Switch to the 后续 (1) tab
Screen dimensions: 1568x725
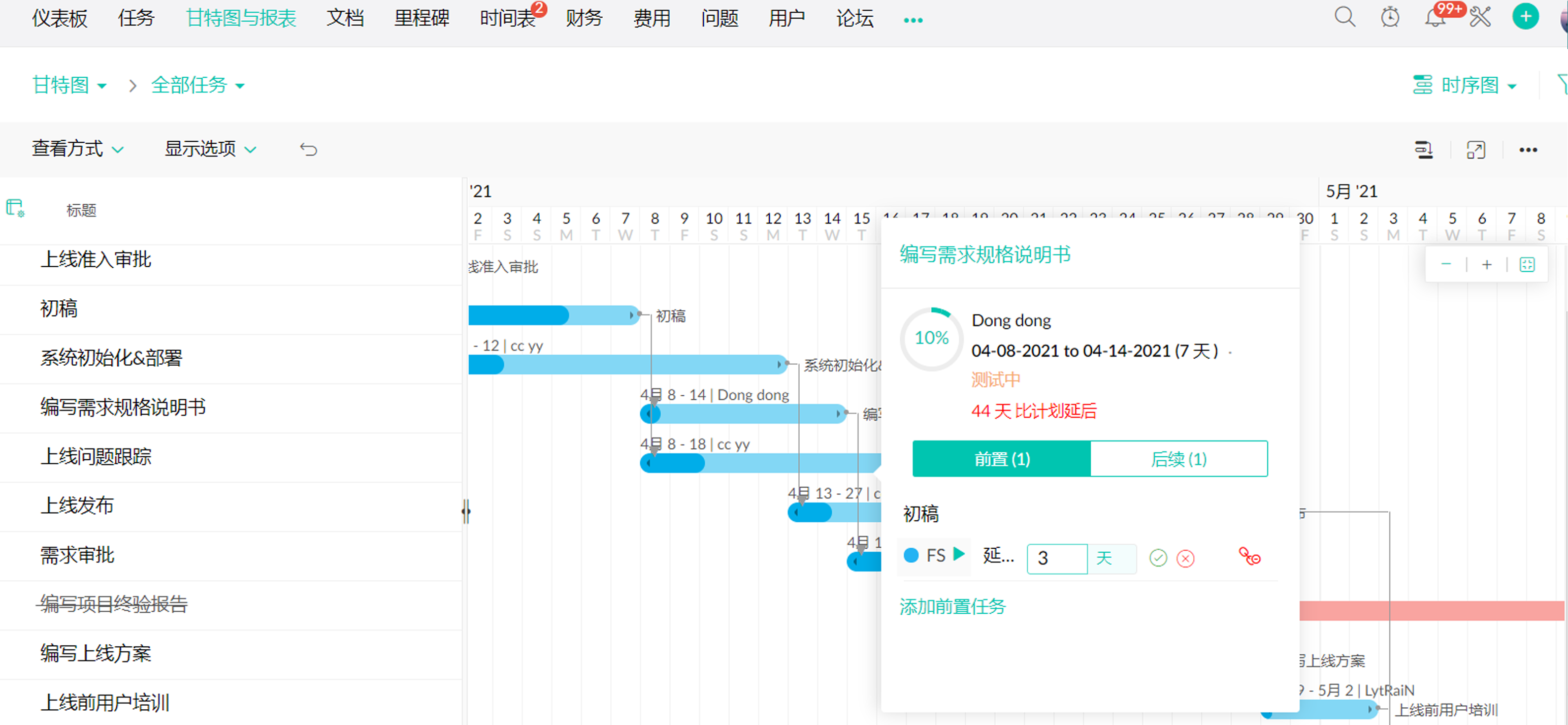[1179, 459]
